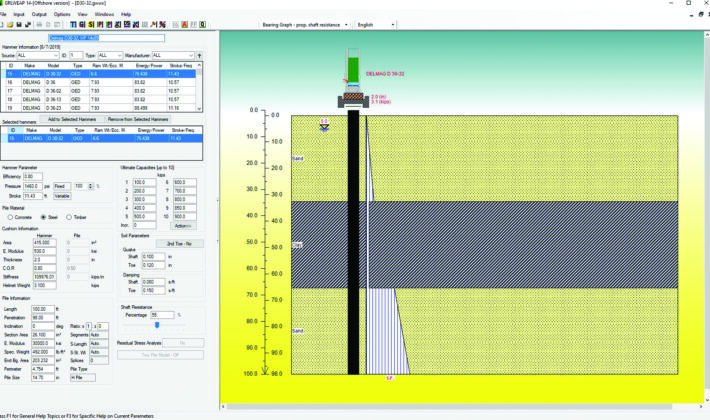
Task: Adjust the Shaft Resistance percentage slider
Action: (x=157, y=325)
